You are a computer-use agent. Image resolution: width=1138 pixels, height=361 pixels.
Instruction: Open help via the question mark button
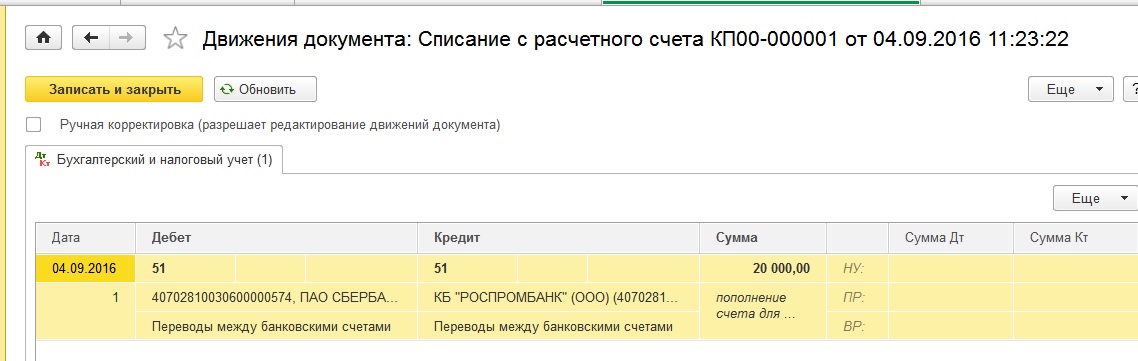click(x=1131, y=89)
